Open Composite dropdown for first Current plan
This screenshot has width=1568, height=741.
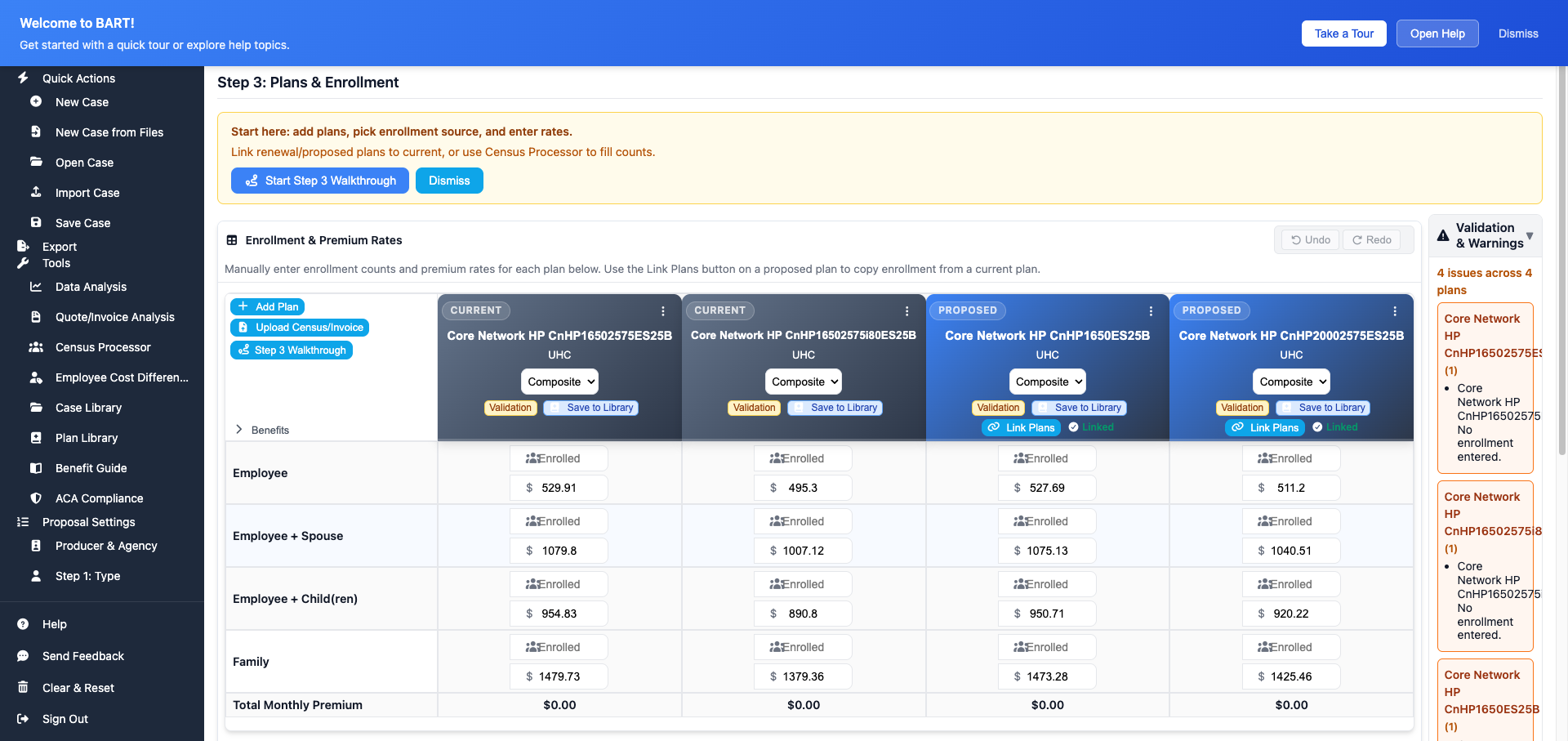[559, 382]
